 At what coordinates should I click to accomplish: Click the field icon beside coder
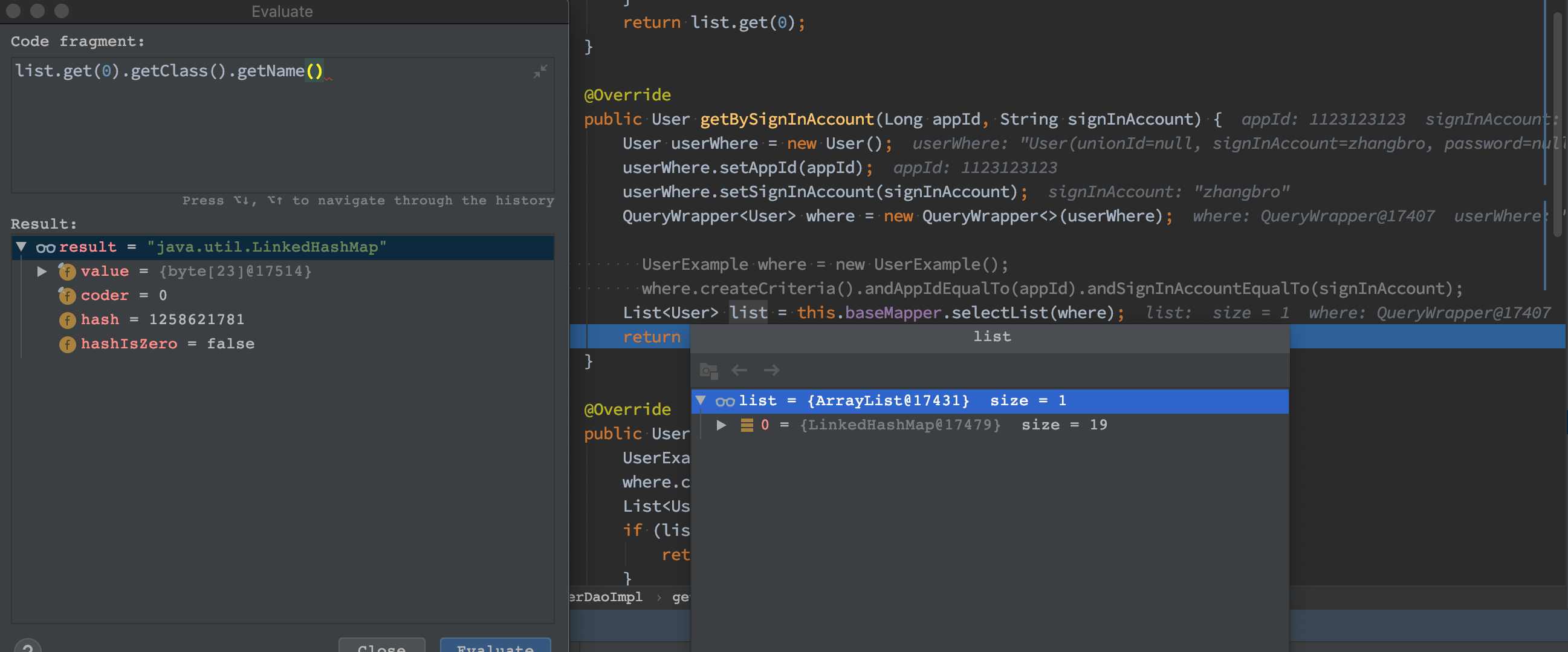tap(67, 295)
